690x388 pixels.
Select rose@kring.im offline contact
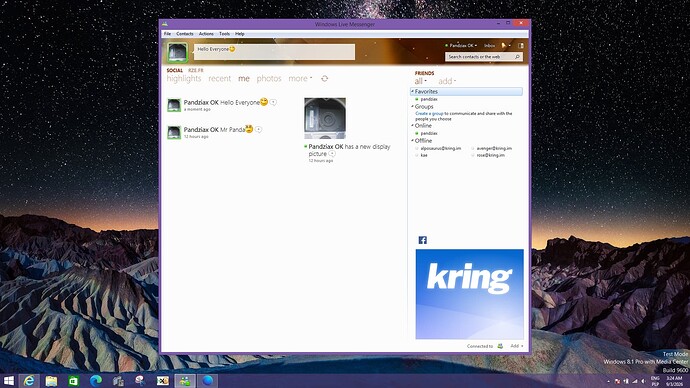[x=490, y=155]
